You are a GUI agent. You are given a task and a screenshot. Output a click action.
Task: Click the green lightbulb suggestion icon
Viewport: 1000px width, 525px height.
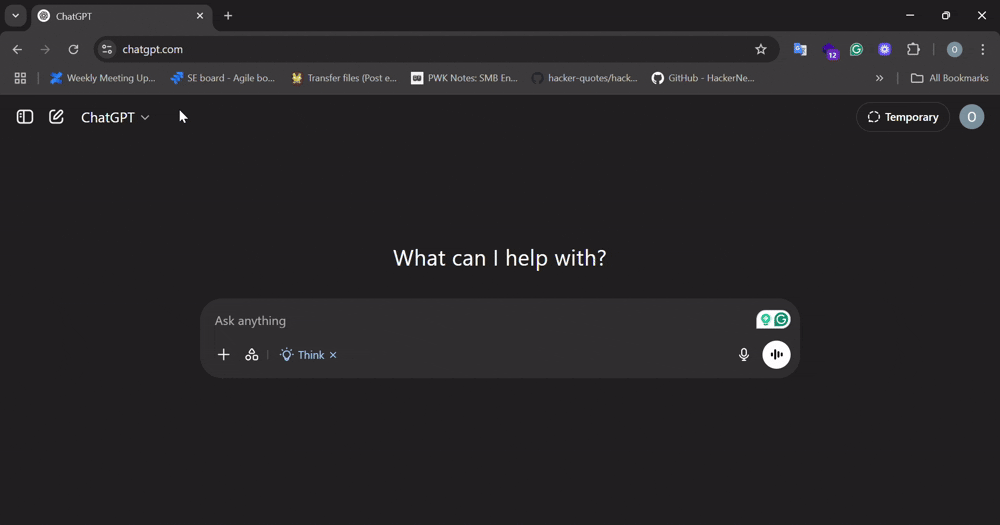click(765, 320)
